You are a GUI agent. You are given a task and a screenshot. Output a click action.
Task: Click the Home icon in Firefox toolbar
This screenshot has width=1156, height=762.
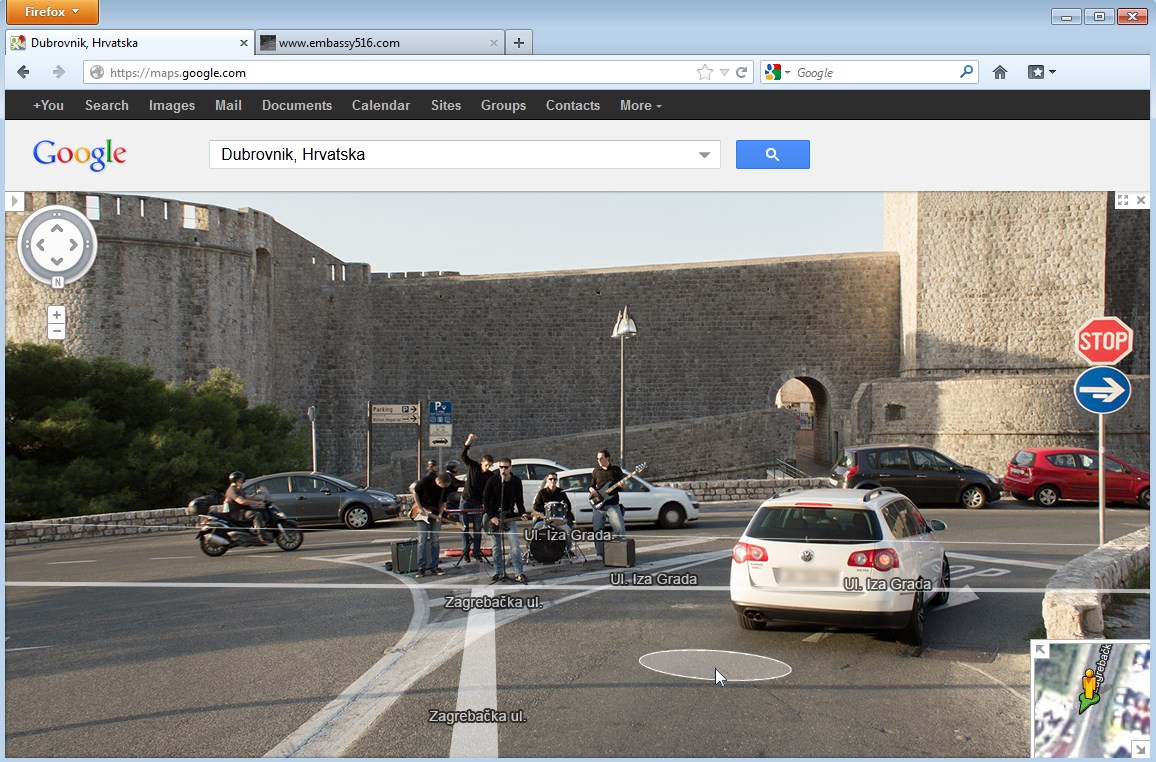point(999,72)
